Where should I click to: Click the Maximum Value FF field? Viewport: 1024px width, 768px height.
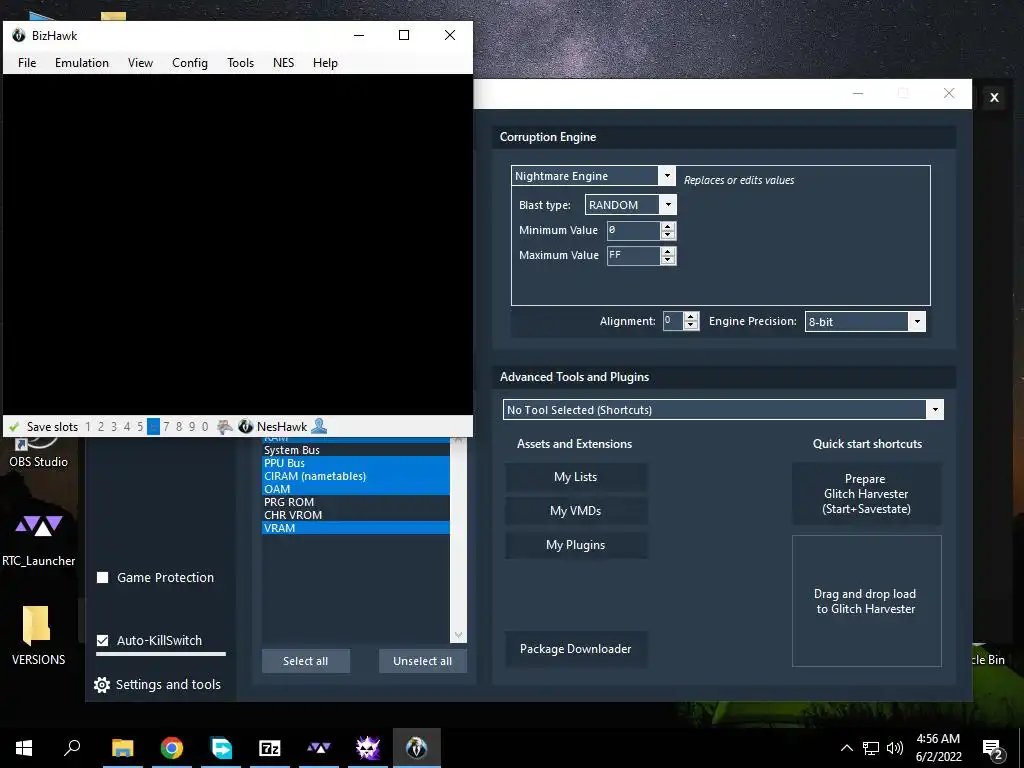coord(633,255)
